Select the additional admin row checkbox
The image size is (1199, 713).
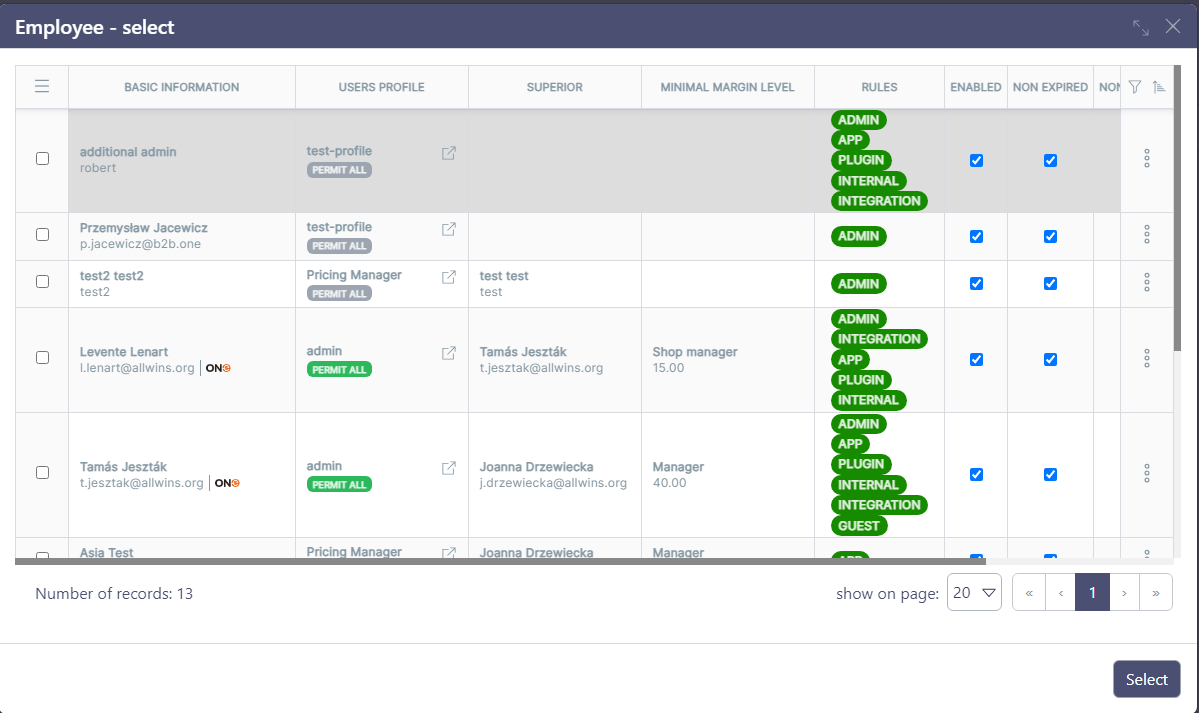(x=42, y=159)
